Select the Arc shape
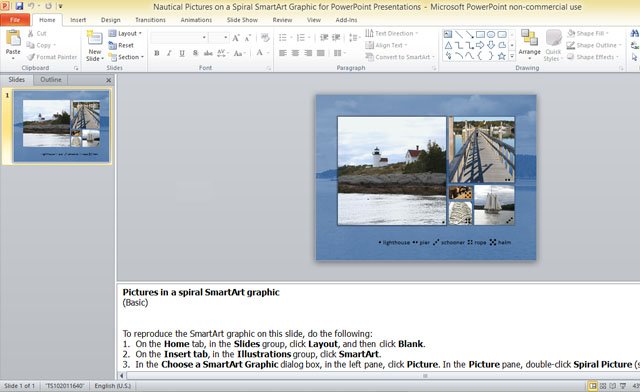 (459, 56)
